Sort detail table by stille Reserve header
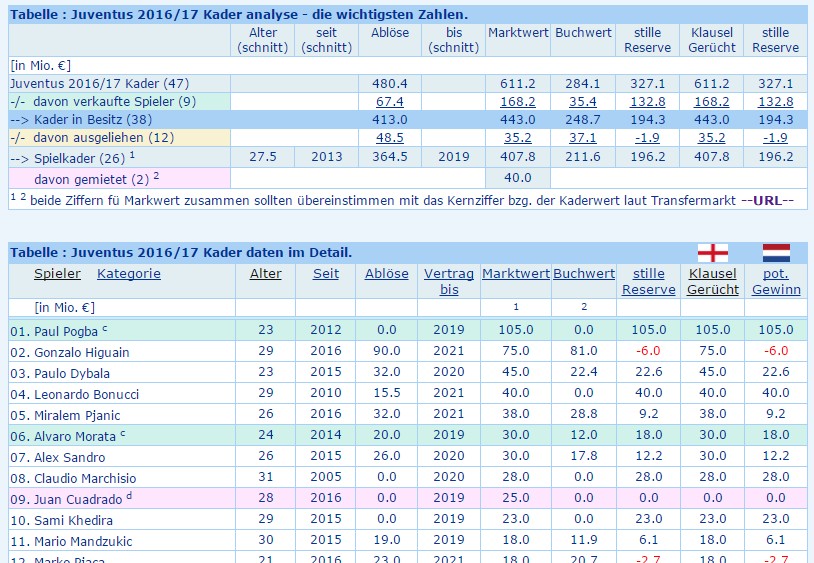The height and width of the screenshot is (563, 814). point(648,281)
